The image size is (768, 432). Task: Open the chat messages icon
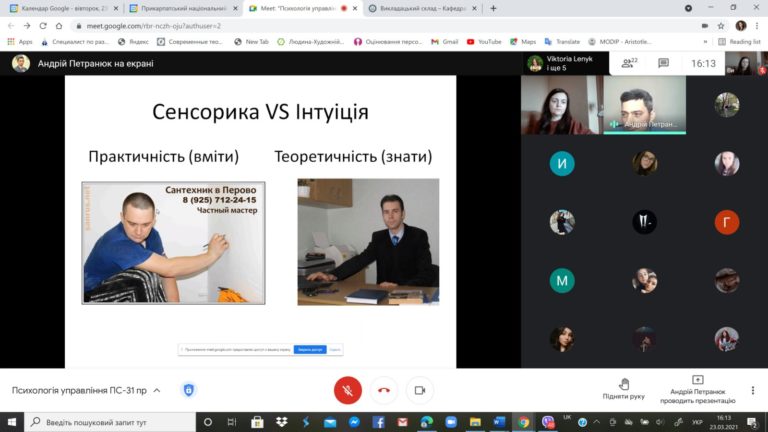(663, 63)
